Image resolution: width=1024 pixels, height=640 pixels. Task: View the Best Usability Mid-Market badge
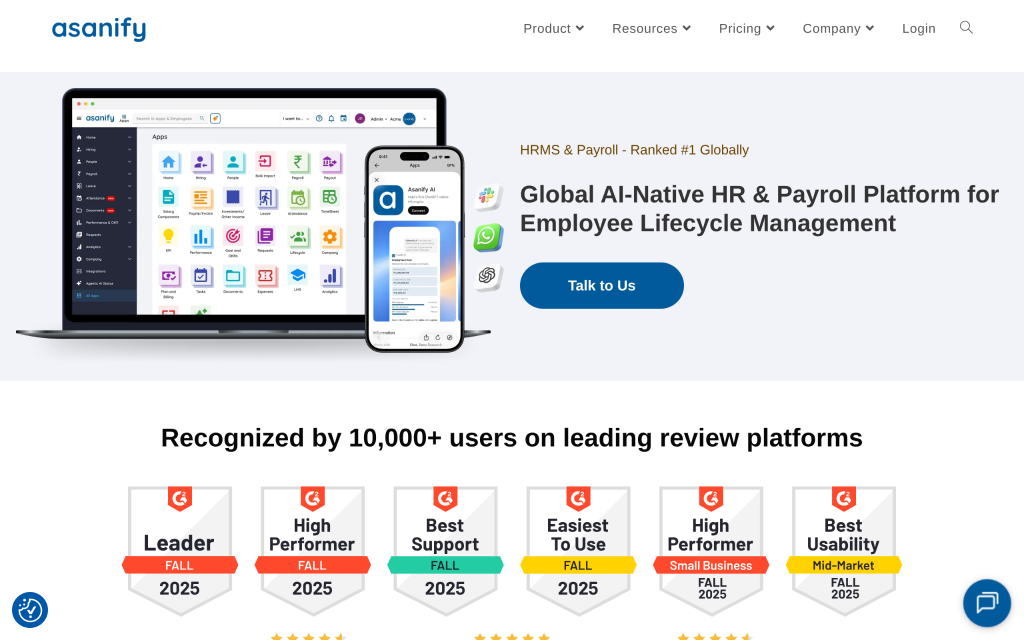pyautogui.click(x=844, y=551)
